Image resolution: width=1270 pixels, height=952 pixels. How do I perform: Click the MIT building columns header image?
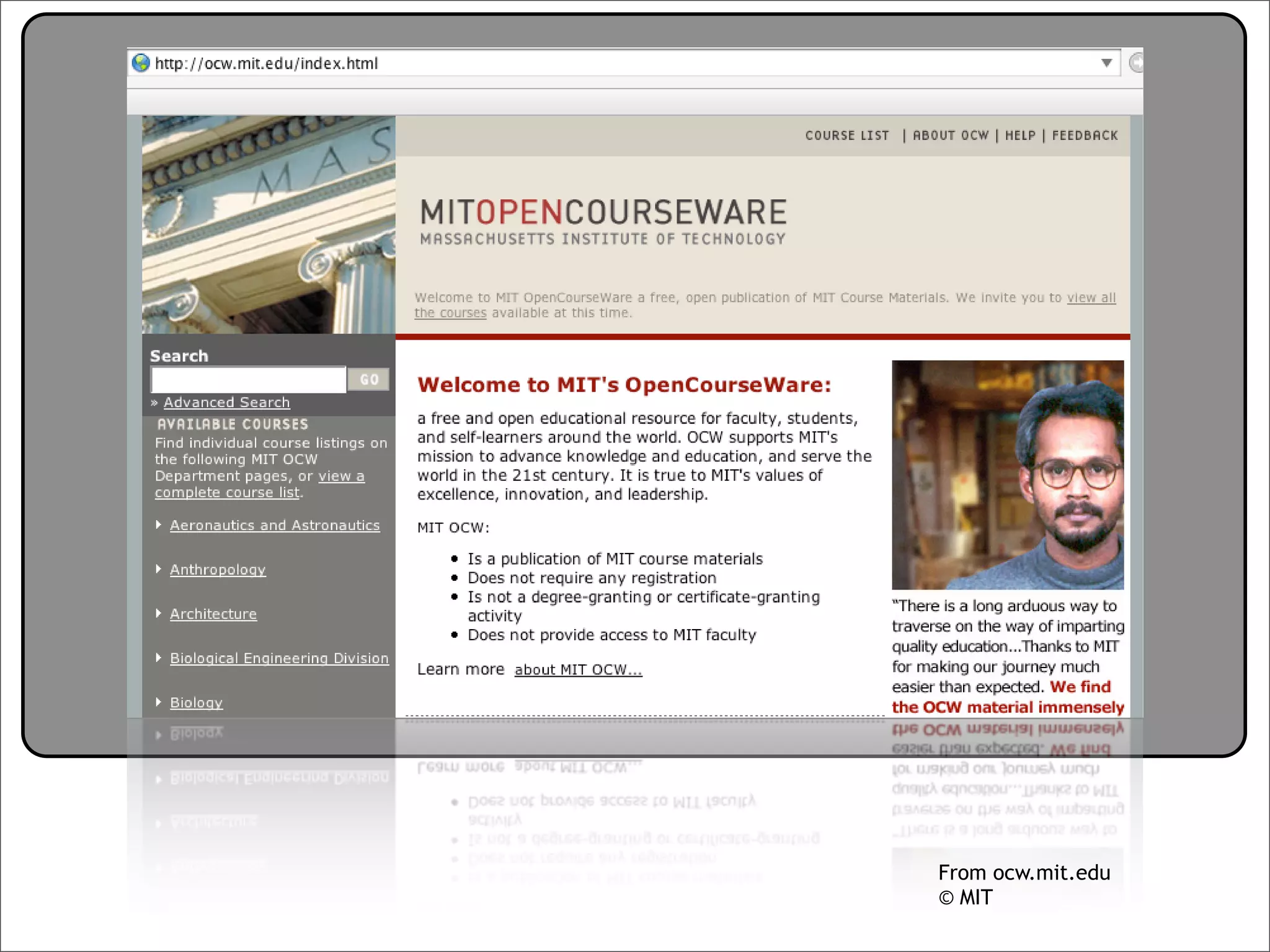(269, 224)
